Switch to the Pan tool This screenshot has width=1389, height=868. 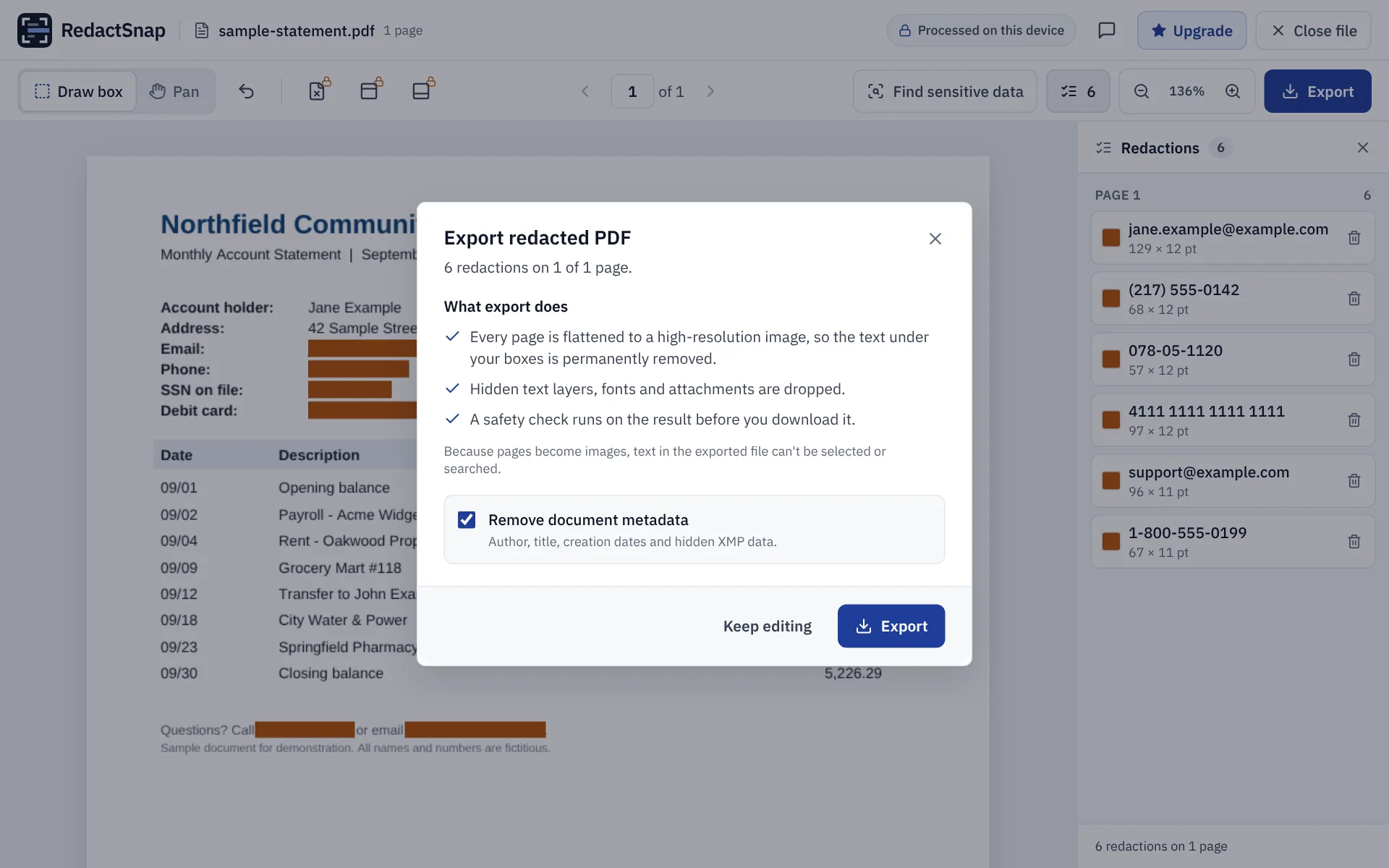click(x=174, y=91)
